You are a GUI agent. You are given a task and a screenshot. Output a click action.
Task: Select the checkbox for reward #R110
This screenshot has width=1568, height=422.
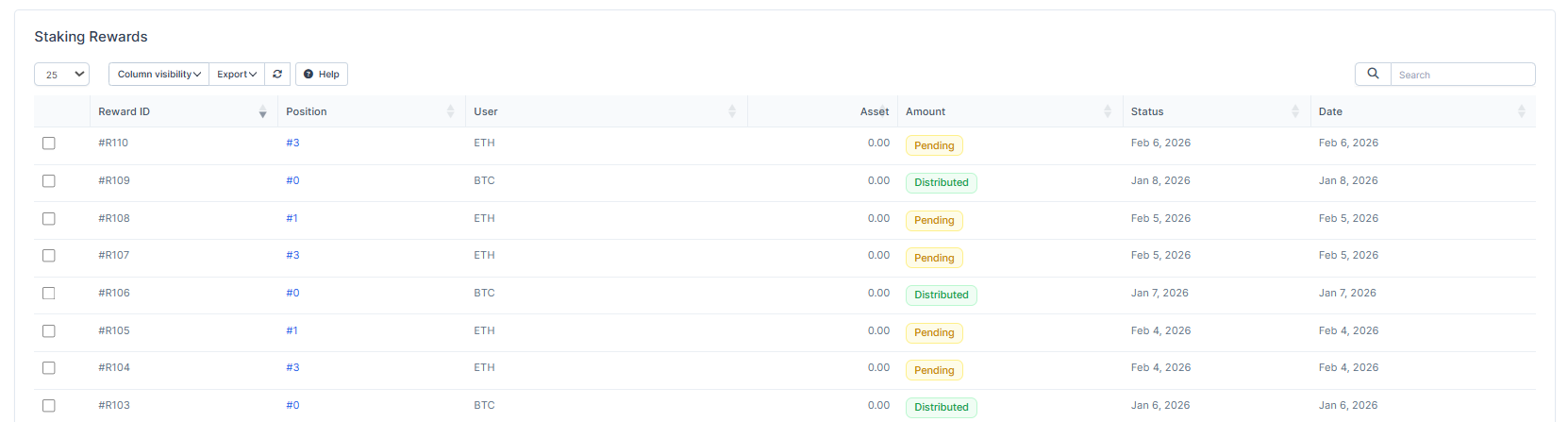(x=49, y=143)
